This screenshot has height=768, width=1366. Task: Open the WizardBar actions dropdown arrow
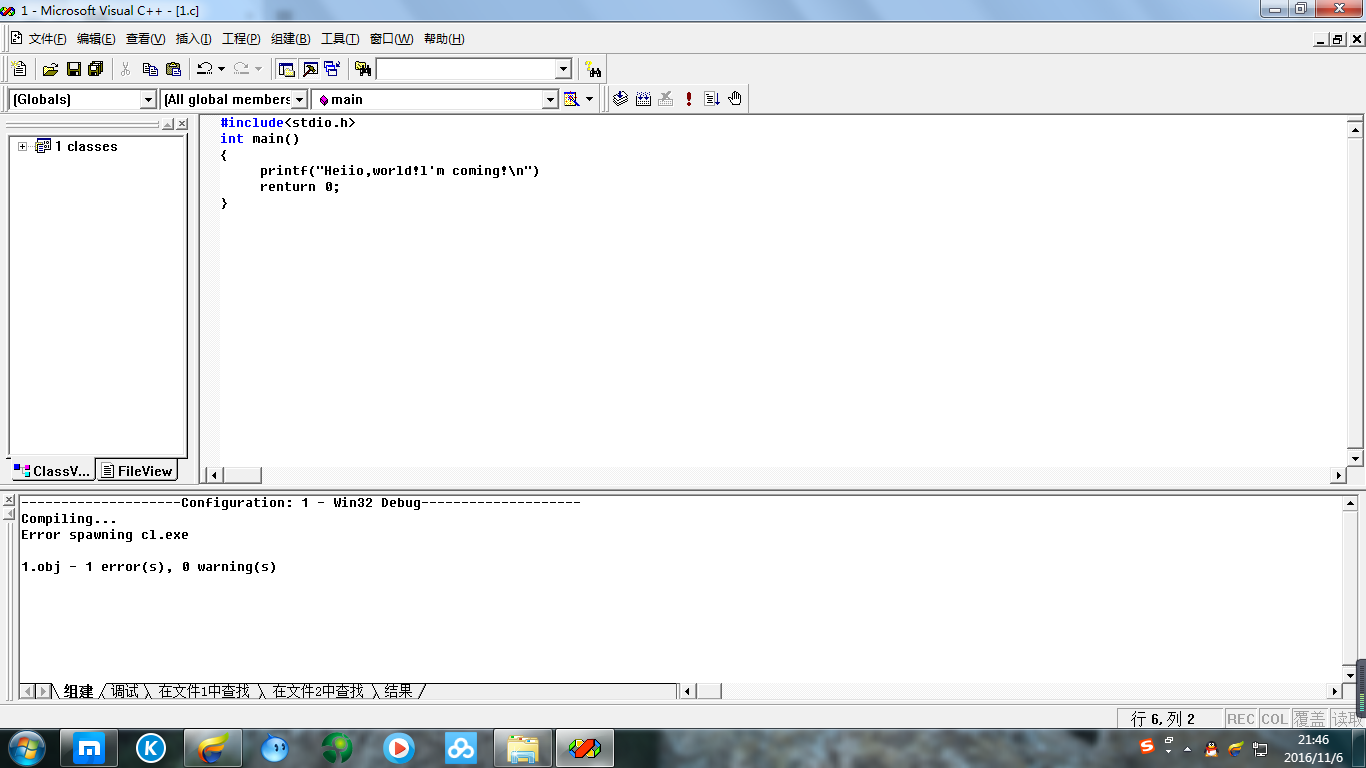point(589,99)
